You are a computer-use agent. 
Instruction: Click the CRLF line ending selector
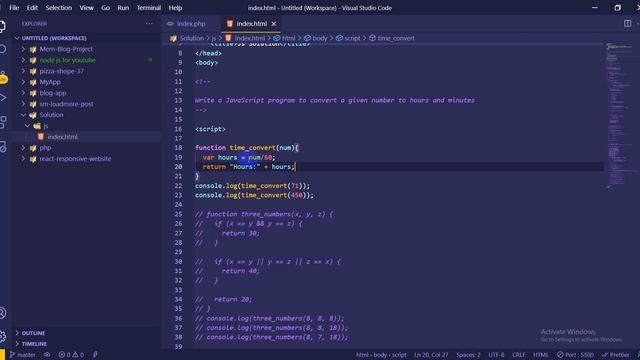(x=518, y=355)
